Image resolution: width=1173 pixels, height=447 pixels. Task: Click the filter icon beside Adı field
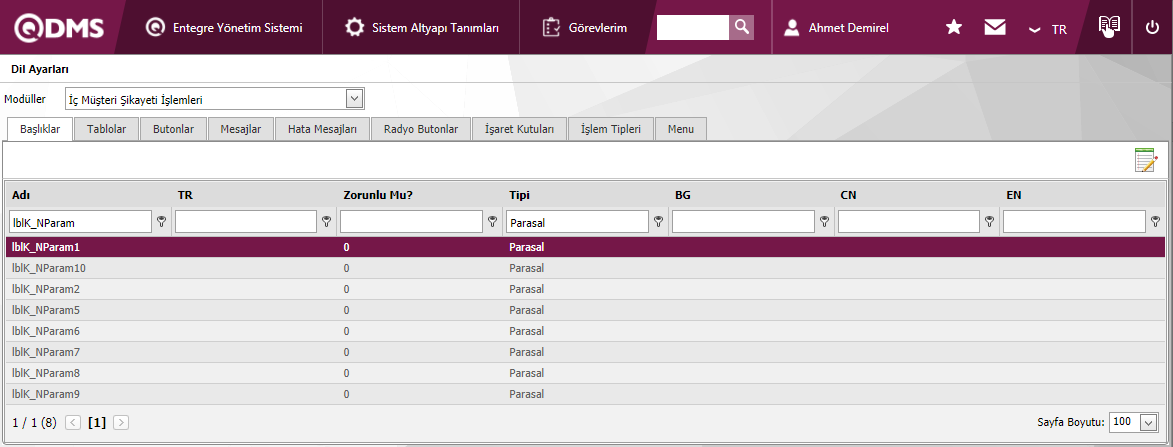tap(161, 222)
